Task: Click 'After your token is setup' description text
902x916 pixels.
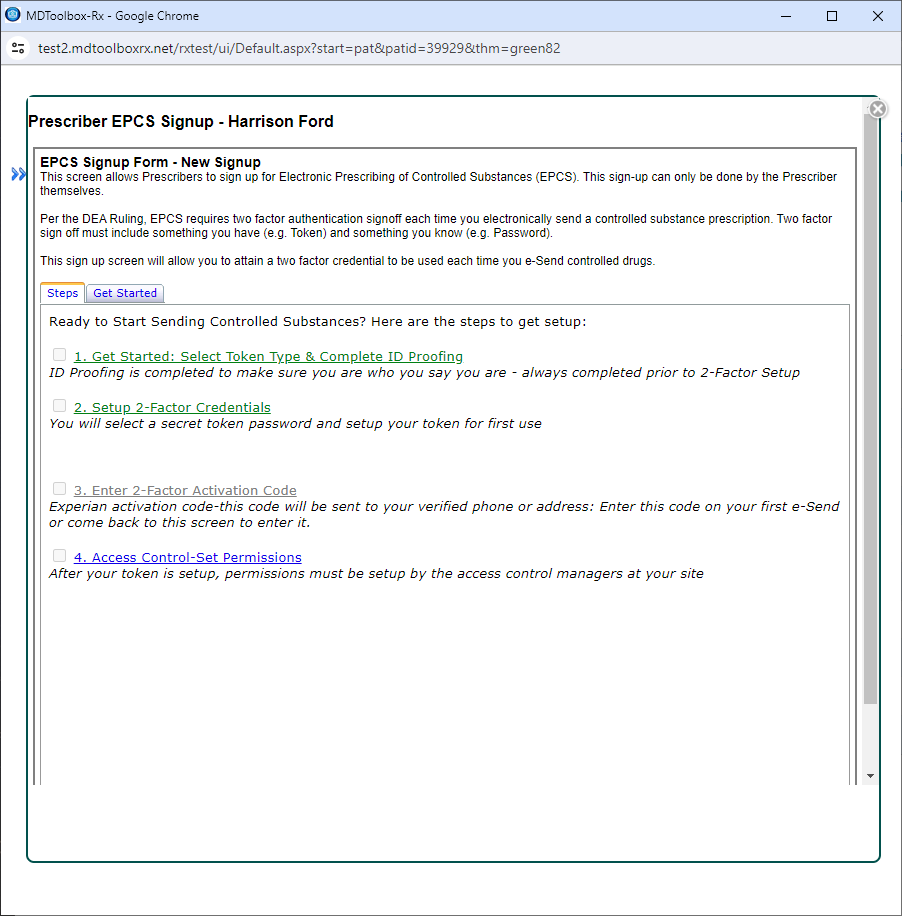Action: [376, 574]
